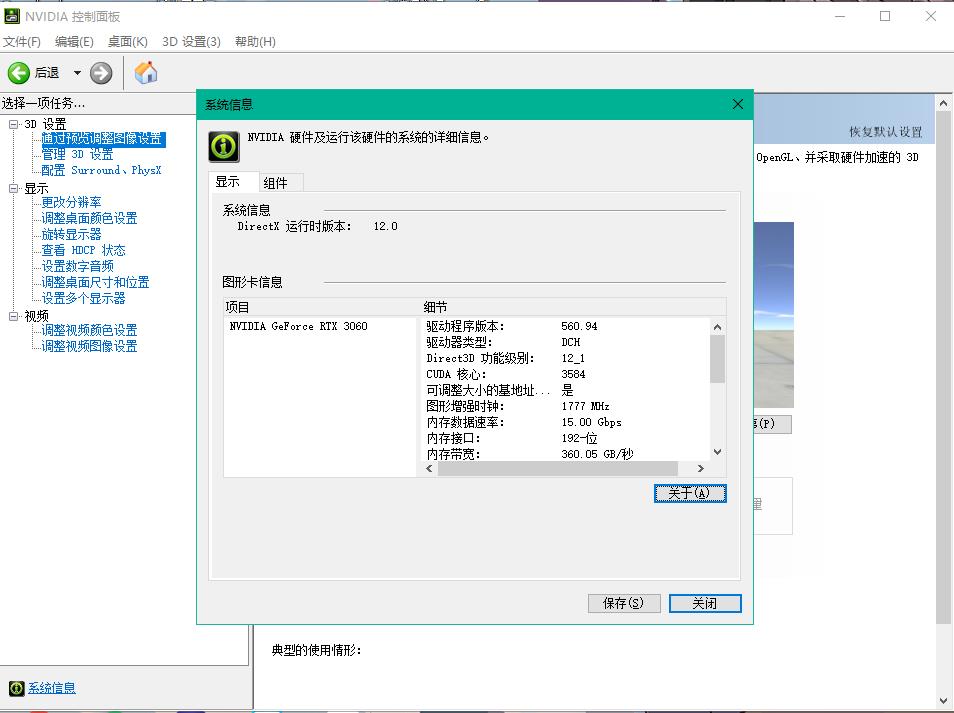Click the 后退 button label
The image size is (954, 713).
(x=47, y=73)
